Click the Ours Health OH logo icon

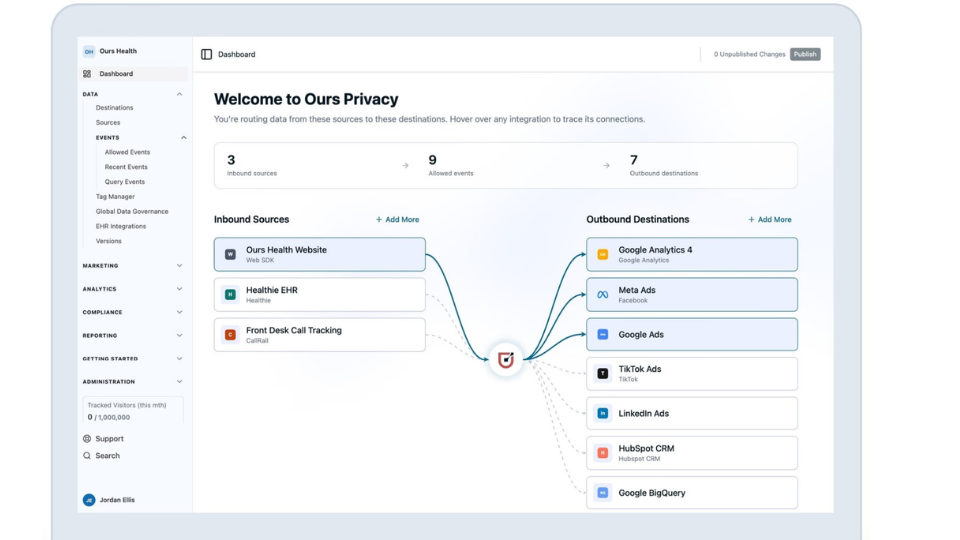(x=89, y=51)
